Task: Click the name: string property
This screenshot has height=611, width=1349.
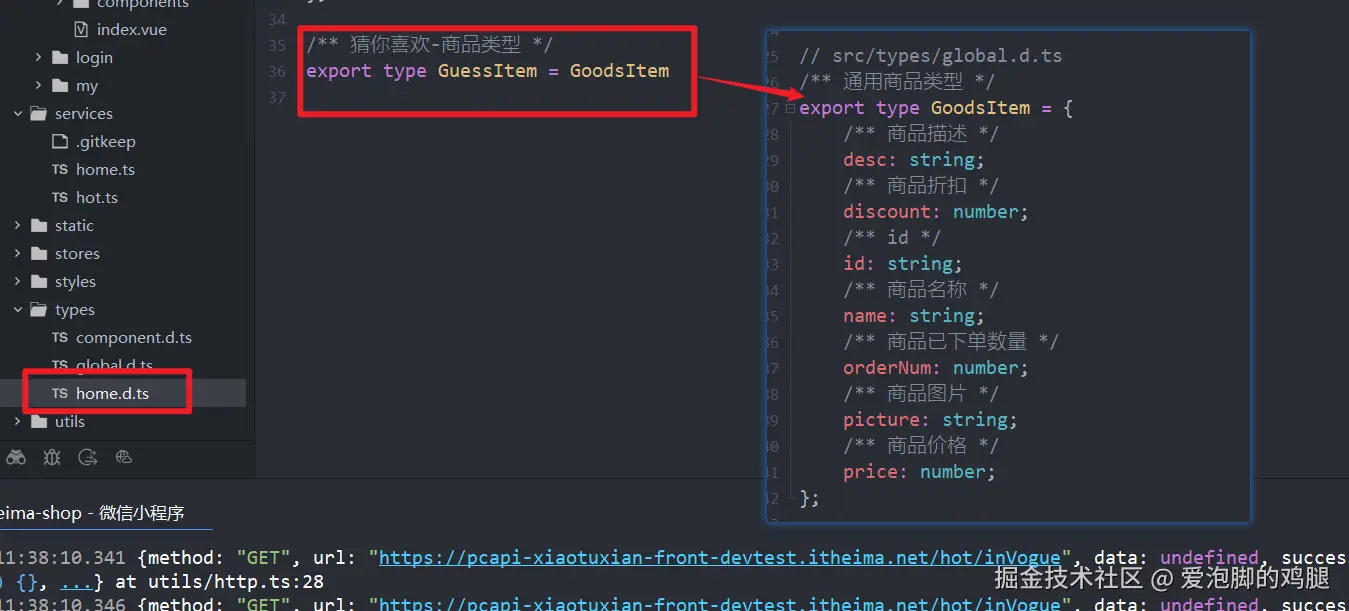Action: coord(913,316)
